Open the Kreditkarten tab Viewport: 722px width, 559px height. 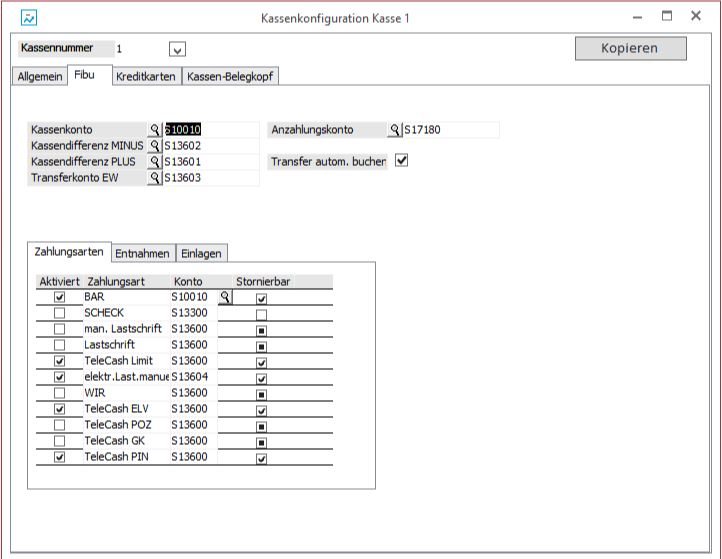point(146,77)
